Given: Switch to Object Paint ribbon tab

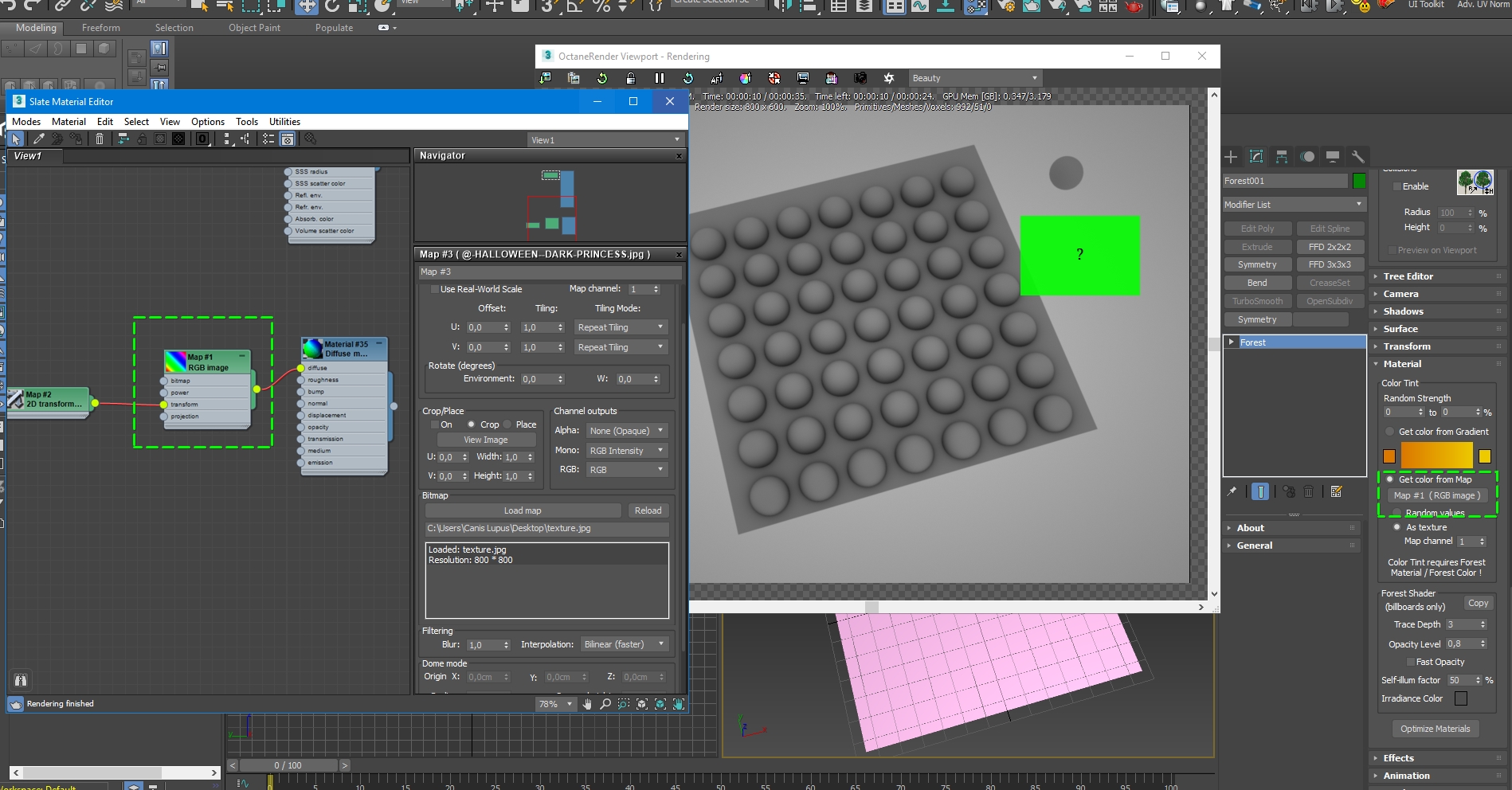Looking at the screenshot, I should (254, 28).
